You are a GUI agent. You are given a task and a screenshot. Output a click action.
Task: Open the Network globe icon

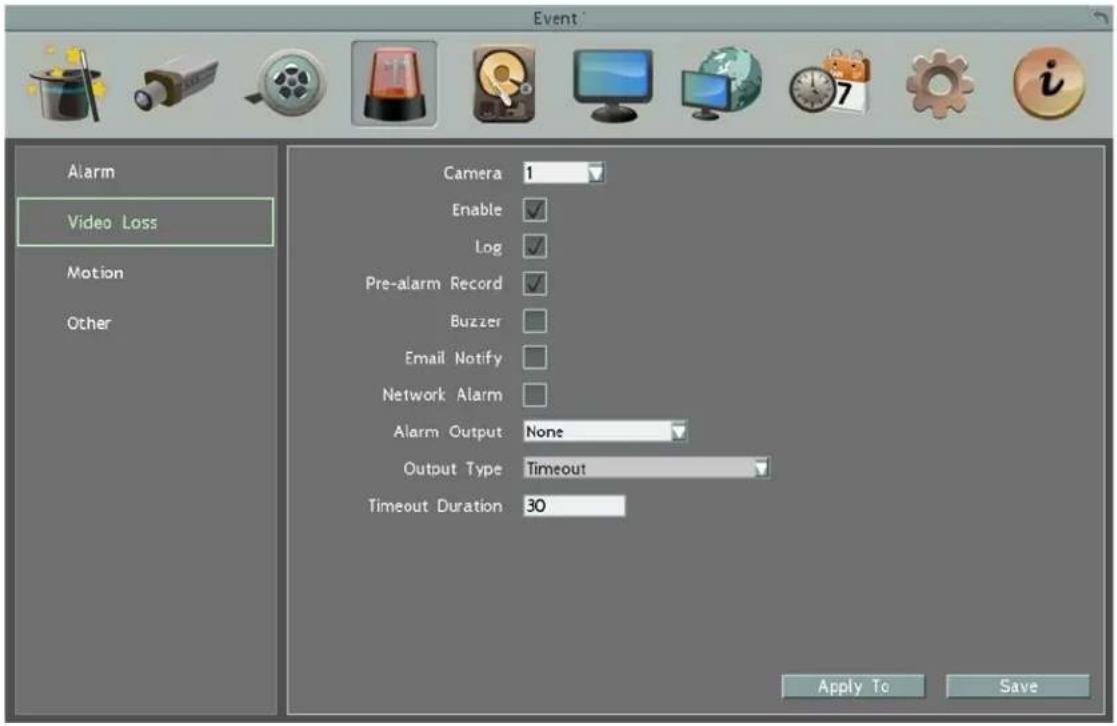click(722, 84)
